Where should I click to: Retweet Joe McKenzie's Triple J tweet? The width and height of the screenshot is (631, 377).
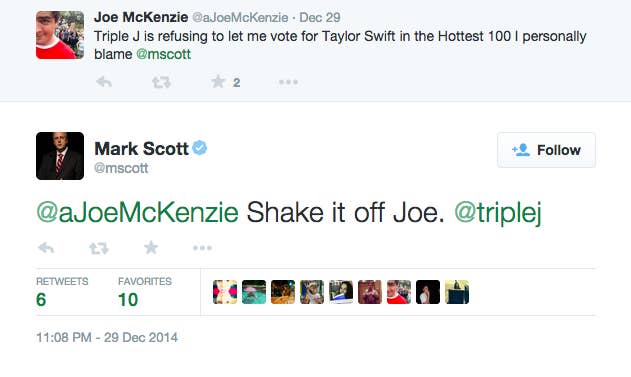161,82
